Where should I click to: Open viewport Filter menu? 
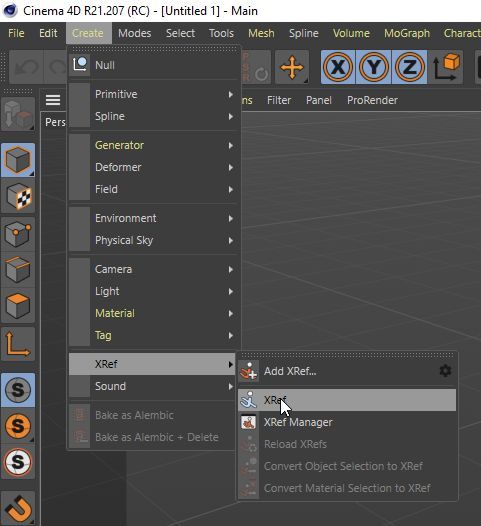coord(279,100)
